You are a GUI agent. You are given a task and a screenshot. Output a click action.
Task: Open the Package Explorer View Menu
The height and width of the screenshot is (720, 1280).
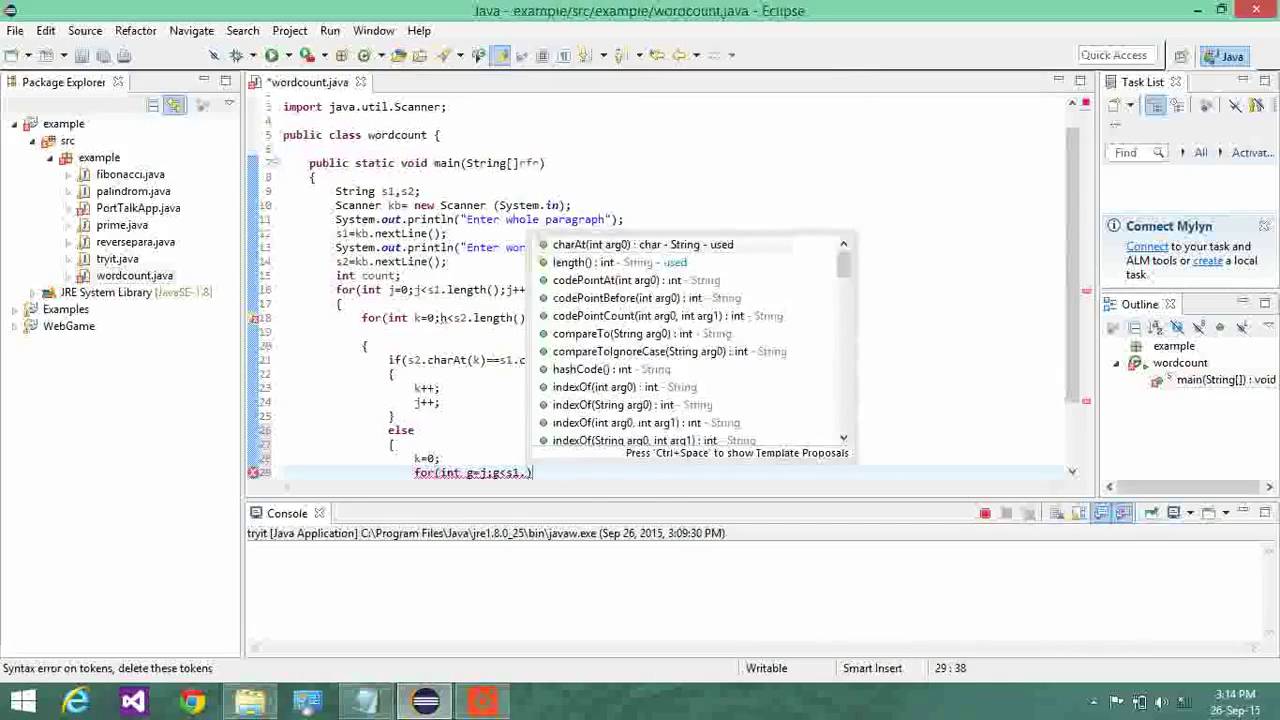tap(229, 105)
